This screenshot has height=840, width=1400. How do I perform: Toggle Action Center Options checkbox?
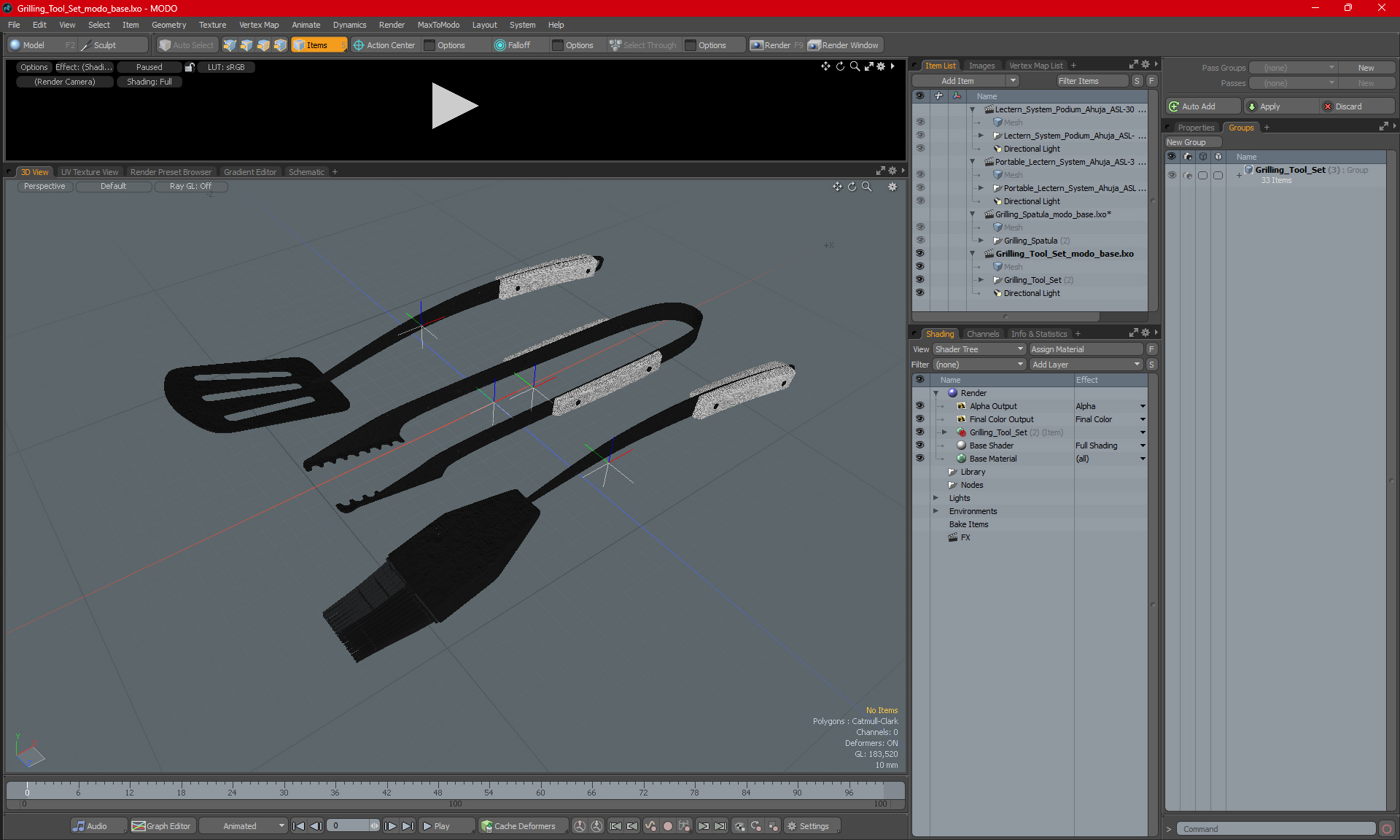pos(430,45)
